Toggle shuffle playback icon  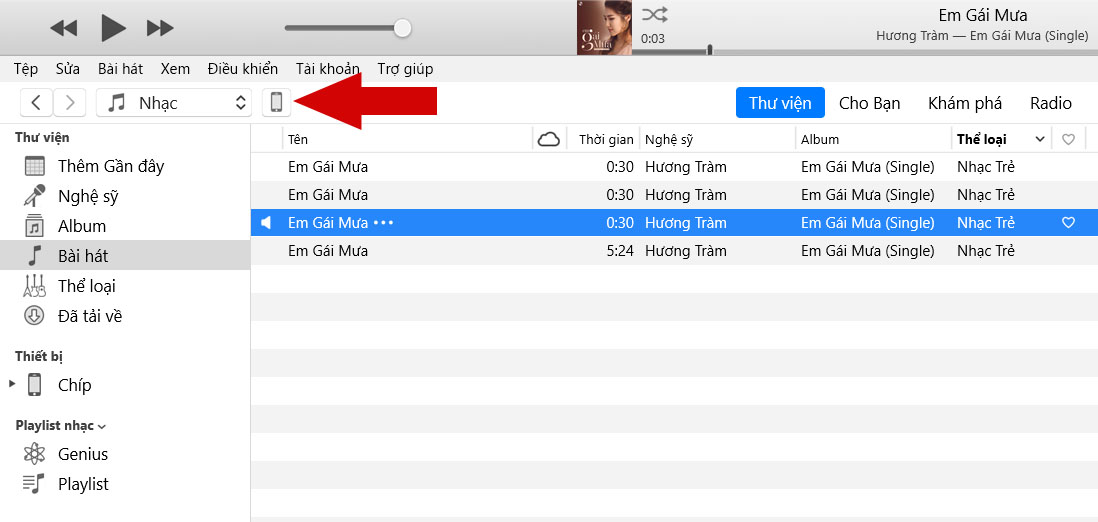pyautogui.click(x=655, y=14)
